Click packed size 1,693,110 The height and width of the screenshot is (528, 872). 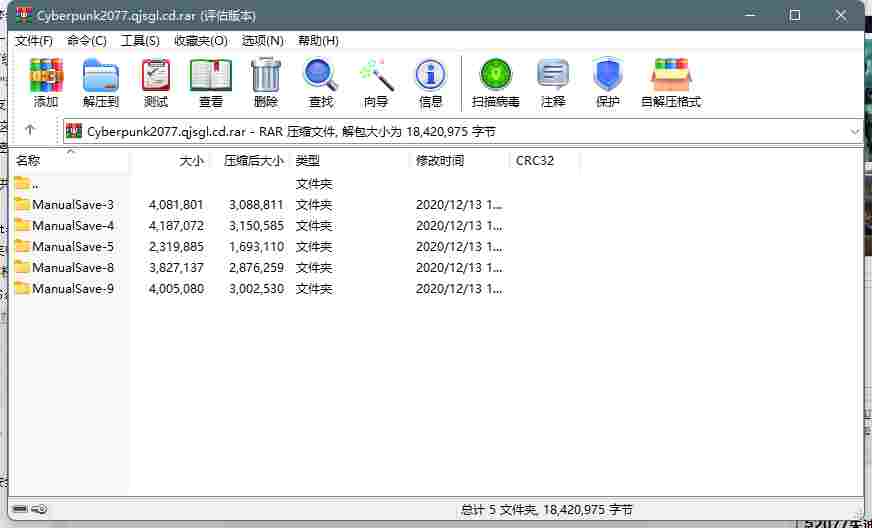click(x=256, y=246)
